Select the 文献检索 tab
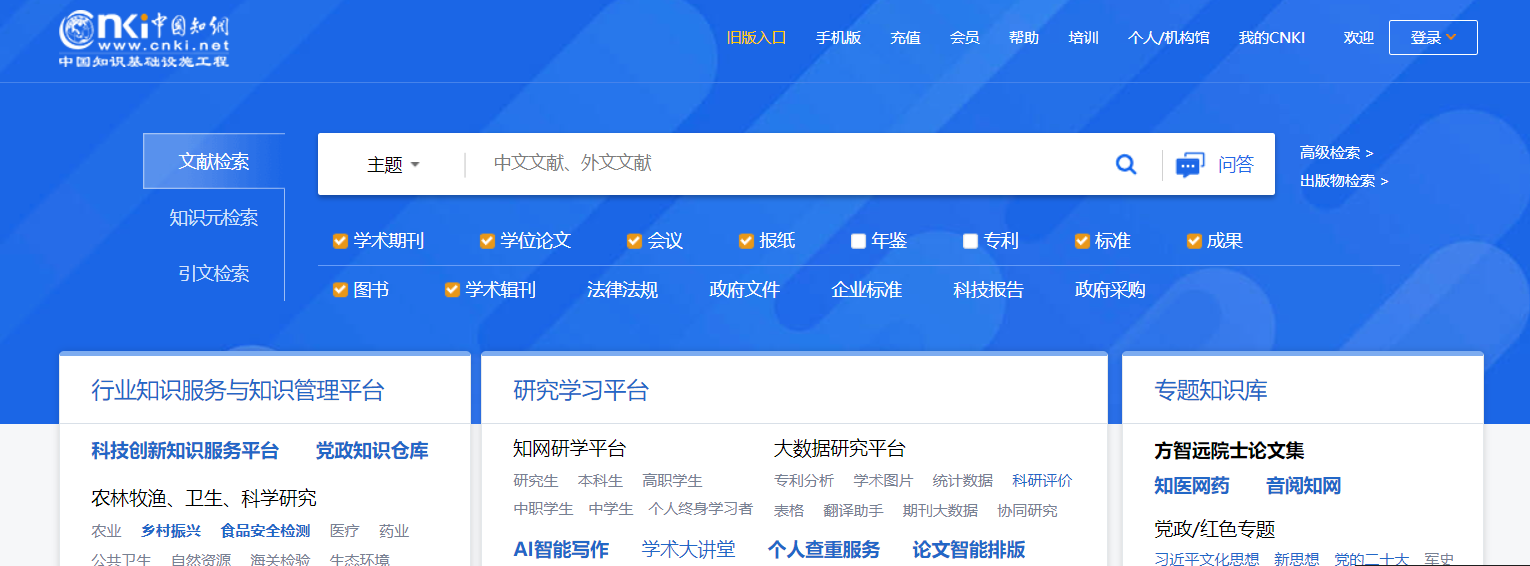Image resolution: width=1530 pixels, height=566 pixels. pyautogui.click(x=214, y=161)
